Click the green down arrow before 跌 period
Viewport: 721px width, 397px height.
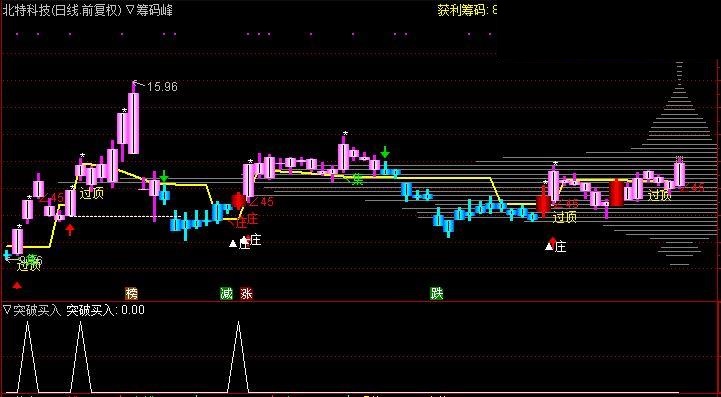coord(385,152)
